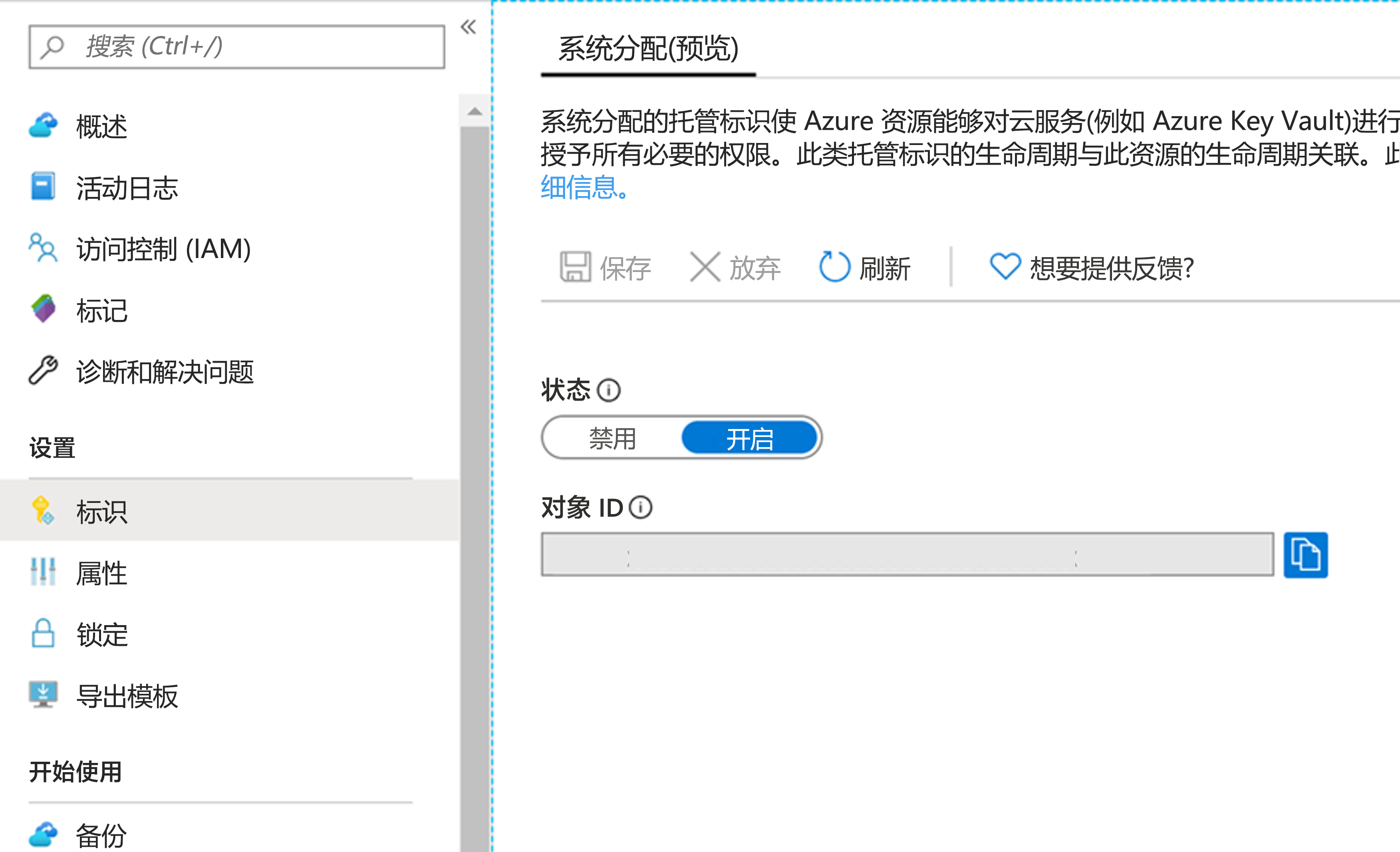Click the sidebar scroll up arrow

coord(475,111)
